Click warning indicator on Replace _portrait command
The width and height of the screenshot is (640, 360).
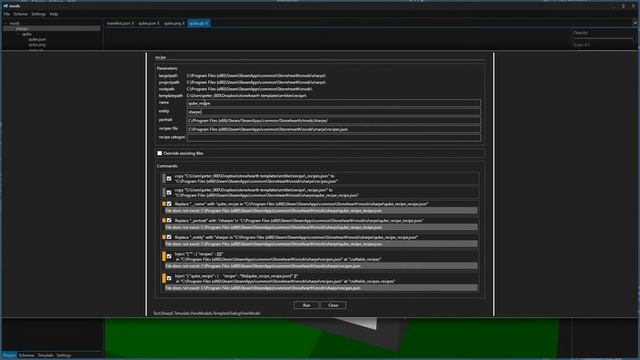pos(164,221)
